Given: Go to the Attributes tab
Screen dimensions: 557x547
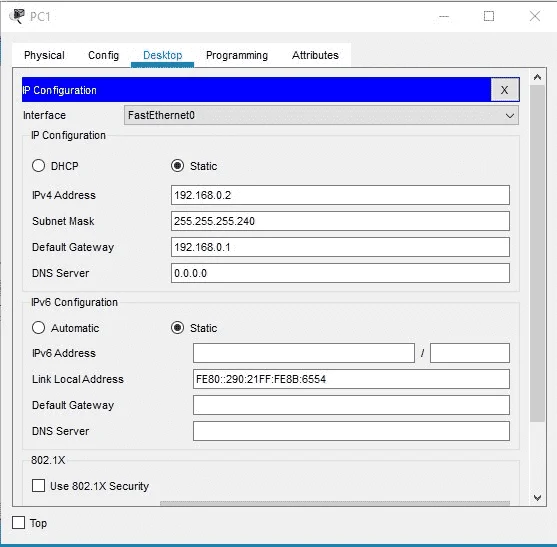Looking at the screenshot, I should coord(315,55).
